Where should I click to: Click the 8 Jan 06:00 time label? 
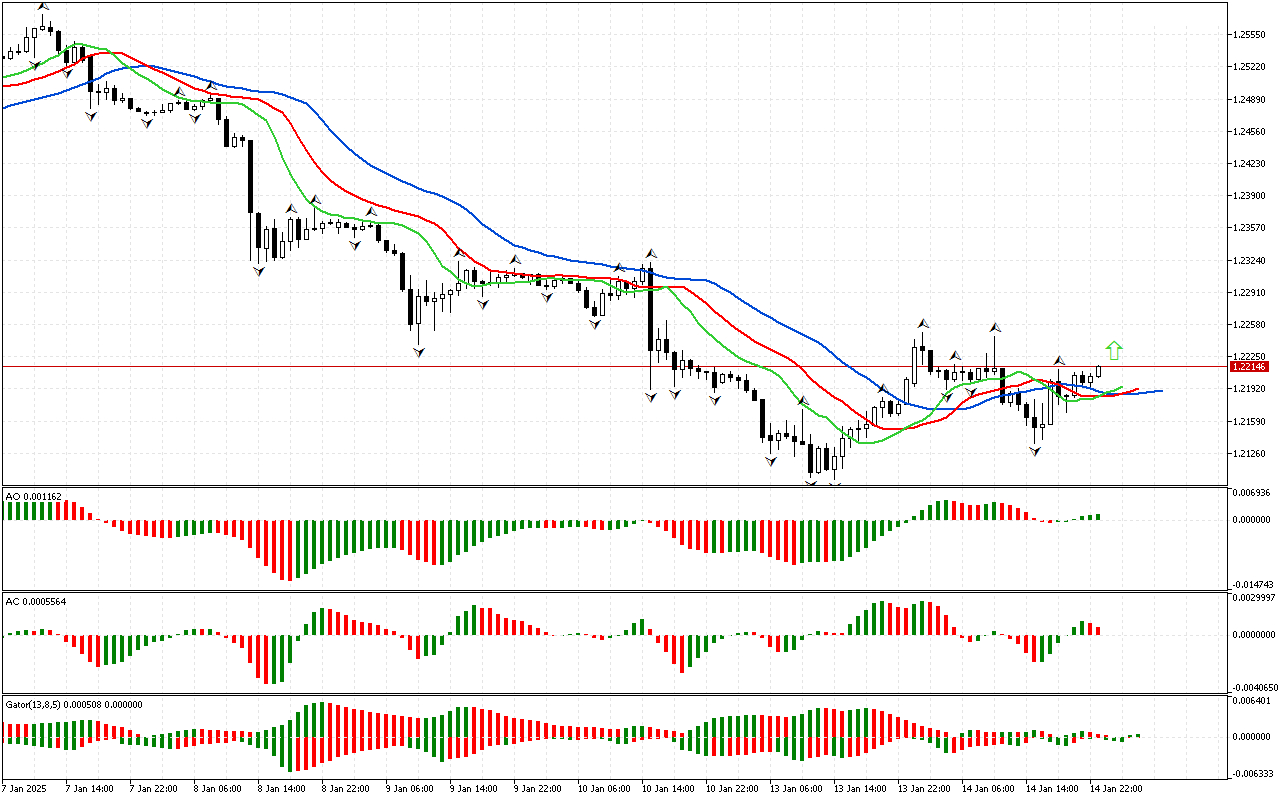point(218,788)
